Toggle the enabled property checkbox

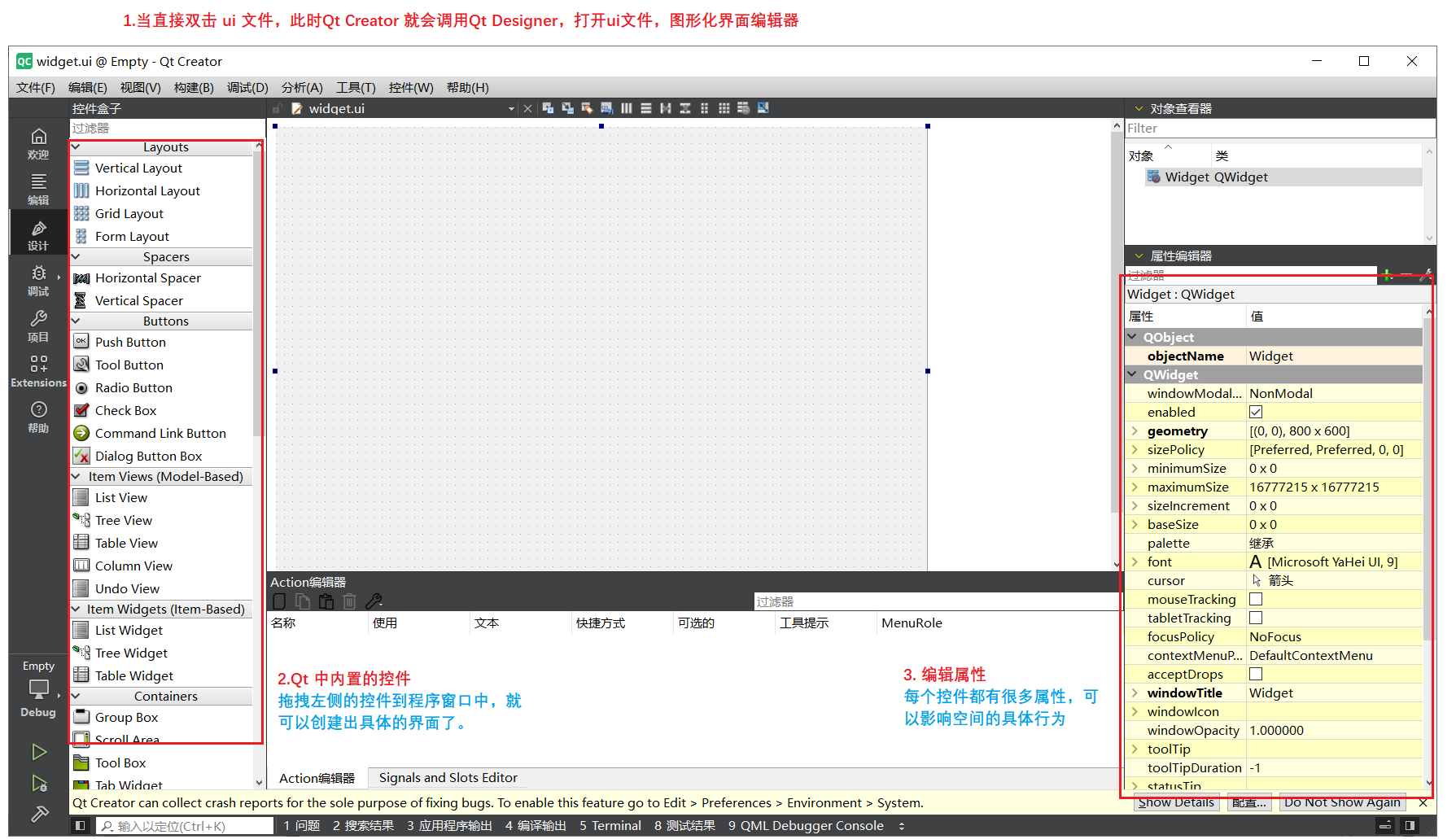pos(1256,413)
